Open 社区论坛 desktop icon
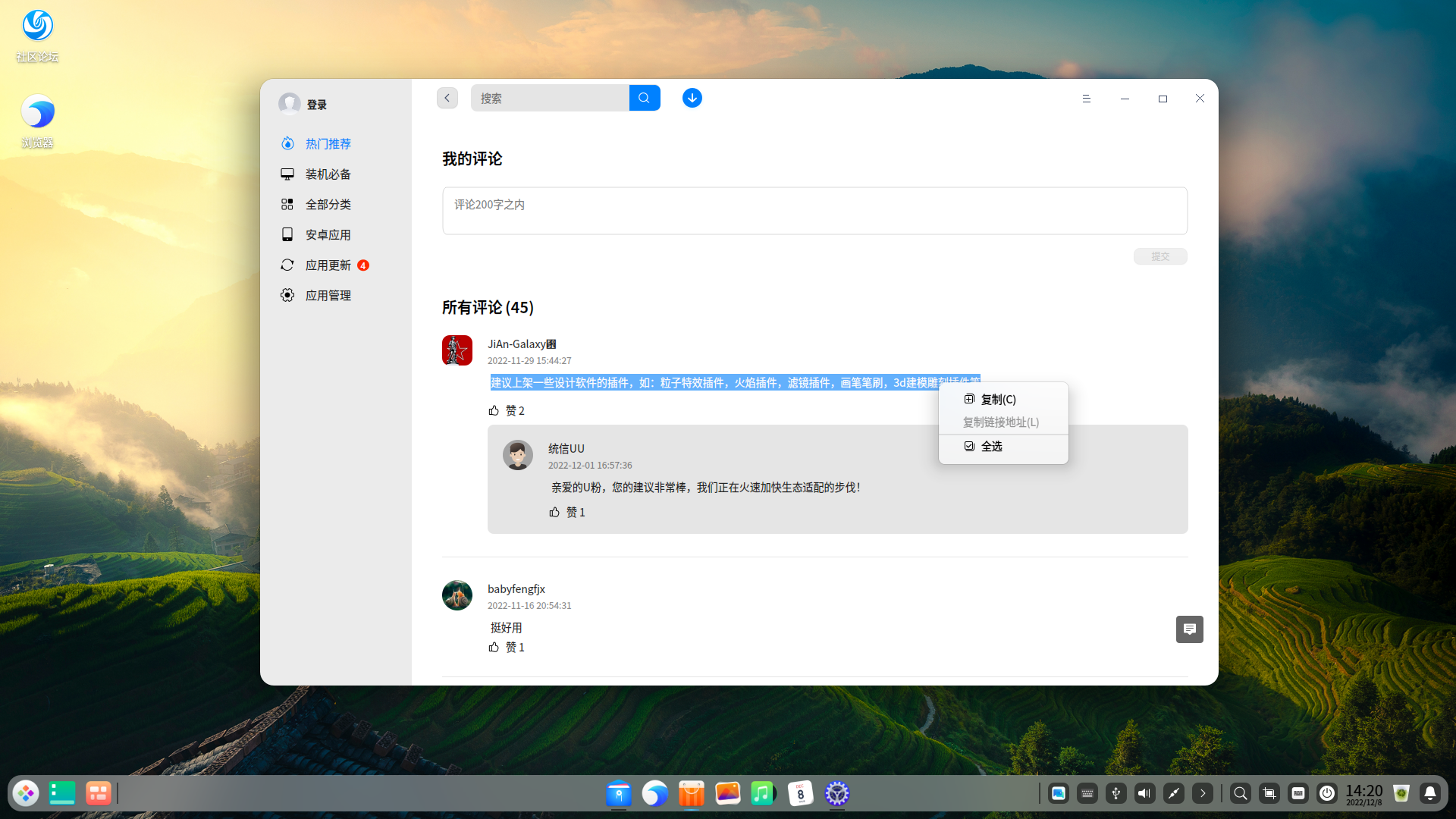 click(37, 35)
